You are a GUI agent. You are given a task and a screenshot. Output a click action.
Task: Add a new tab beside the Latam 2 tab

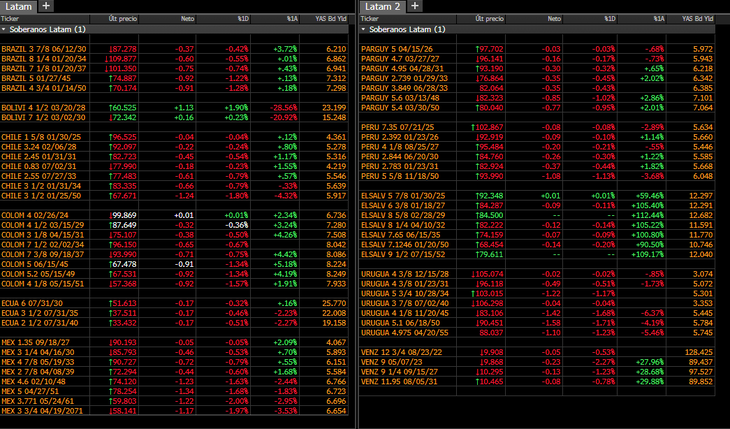coord(415,6)
